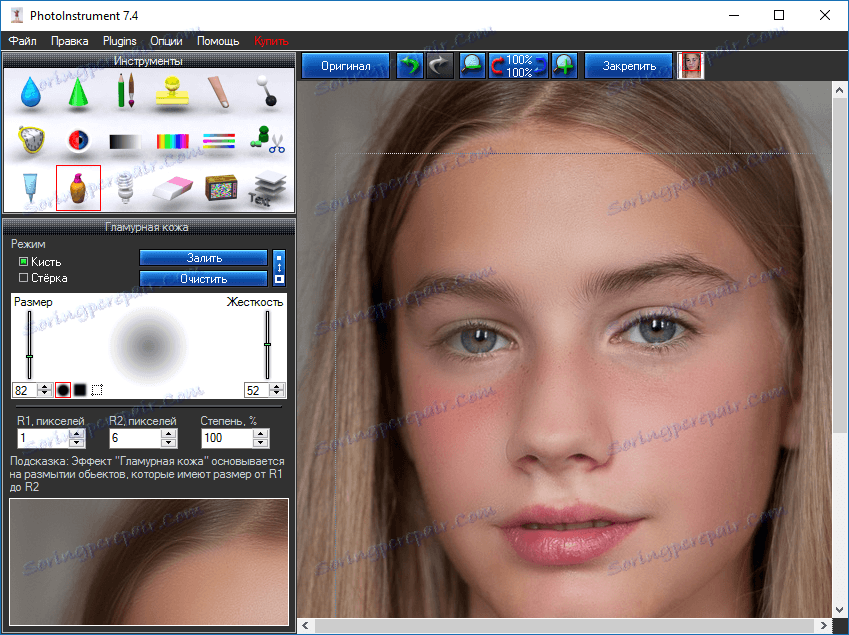The image size is (849, 635).
Task: Enable the Кисть mode checkbox
Action: coord(22,261)
